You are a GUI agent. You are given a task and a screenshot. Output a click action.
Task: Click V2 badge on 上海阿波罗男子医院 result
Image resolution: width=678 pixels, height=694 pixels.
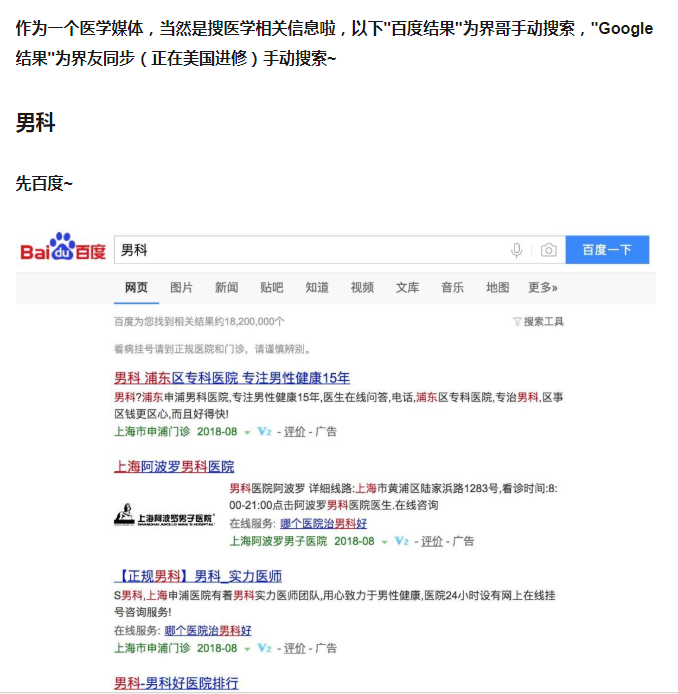[401, 541]
